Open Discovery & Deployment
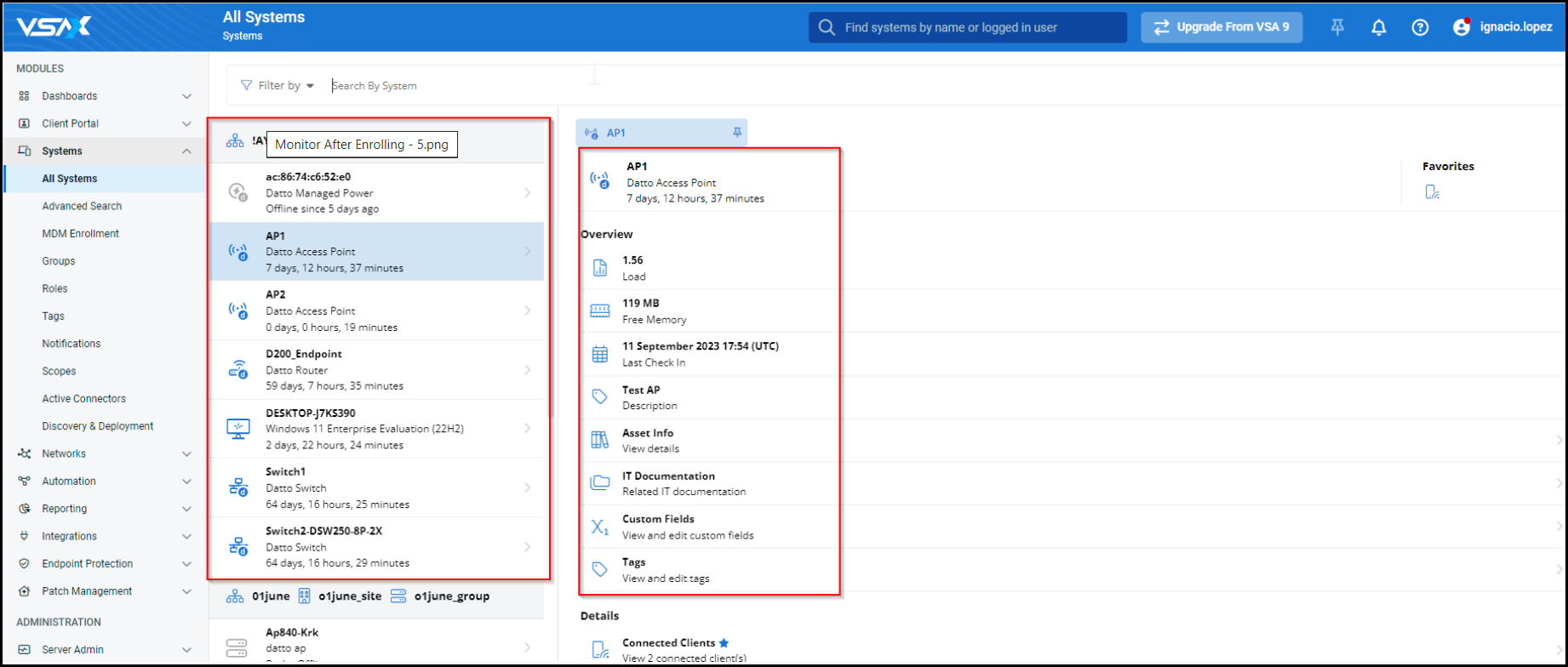 coord(98,426)
